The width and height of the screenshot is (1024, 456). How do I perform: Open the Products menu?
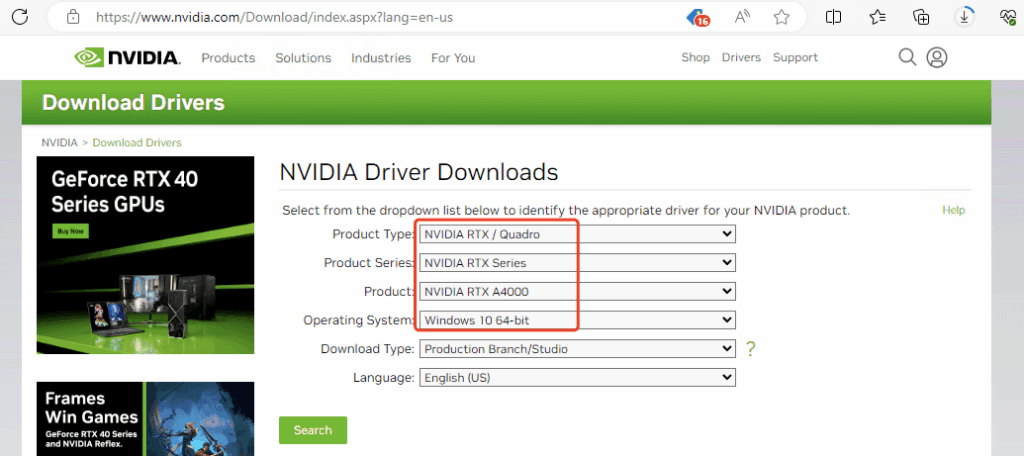(228, 57)
